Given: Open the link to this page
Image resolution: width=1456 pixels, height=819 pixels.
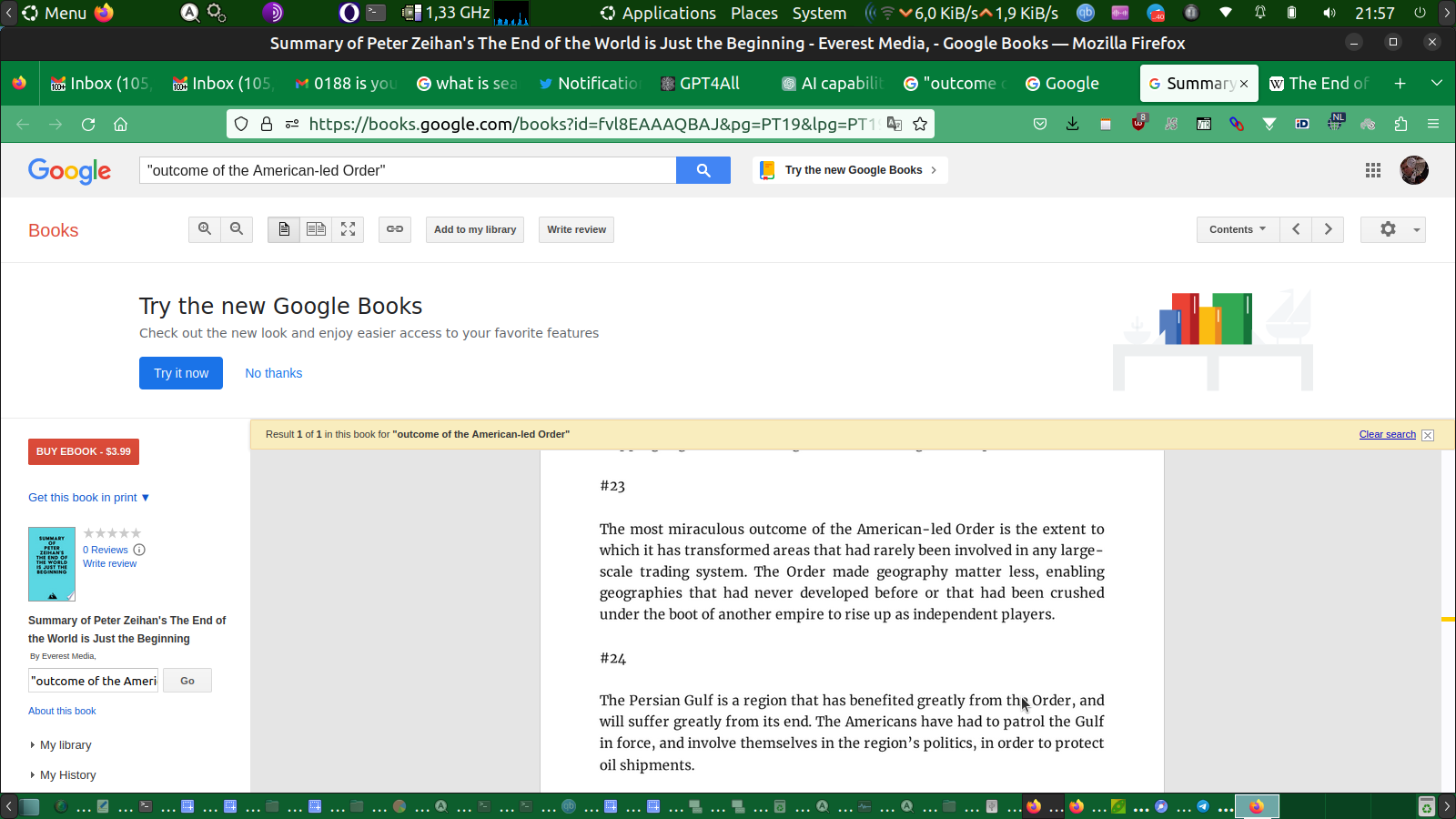Looking at the screenshot, I should coord(395,229).
